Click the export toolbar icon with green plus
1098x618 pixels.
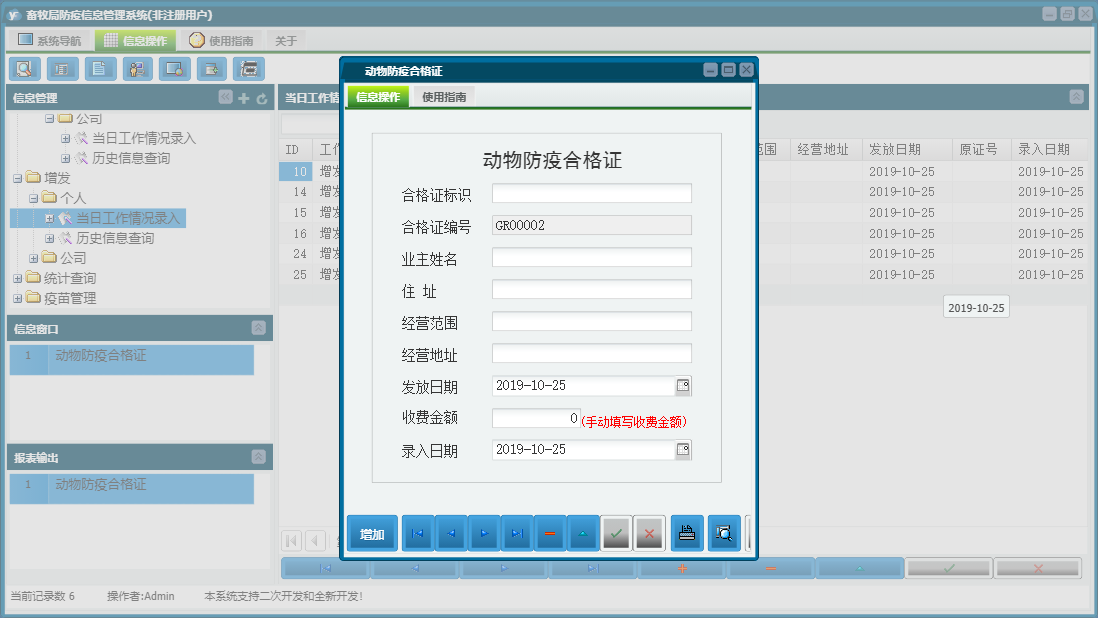(x=211, y=68)
